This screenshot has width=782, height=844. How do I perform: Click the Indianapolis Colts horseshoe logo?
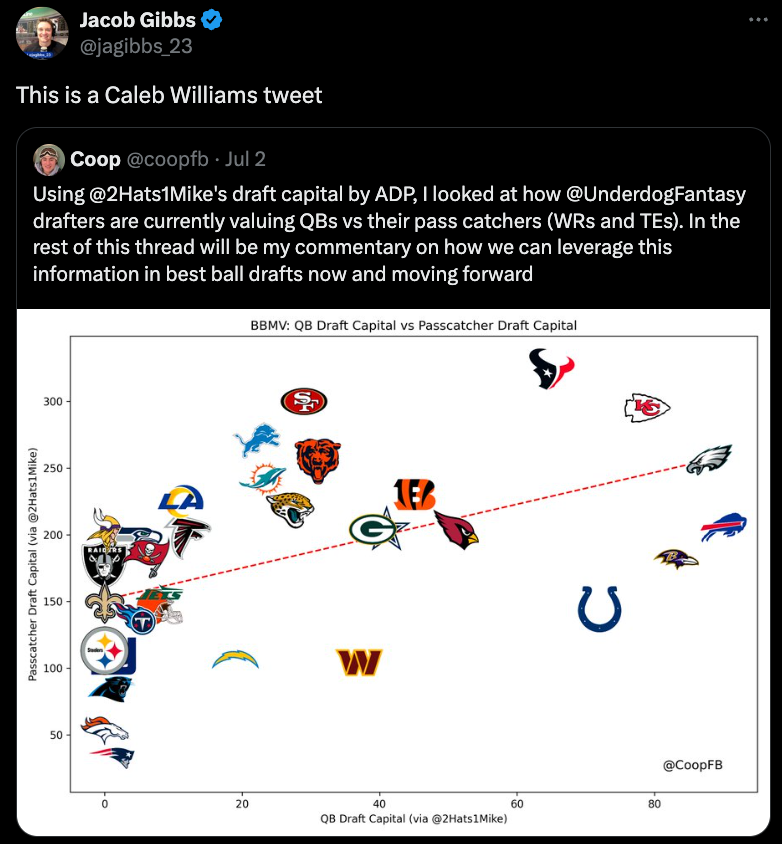pos(600,609)
